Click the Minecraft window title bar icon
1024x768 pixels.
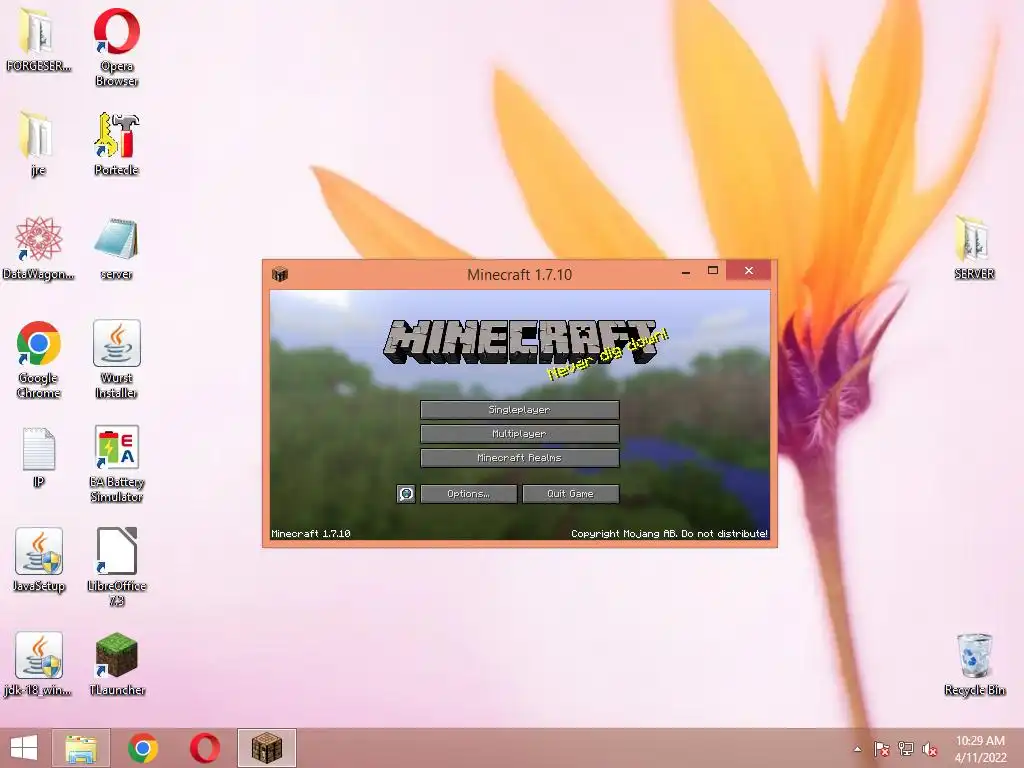pyautogui.click(x=280, y=274)
